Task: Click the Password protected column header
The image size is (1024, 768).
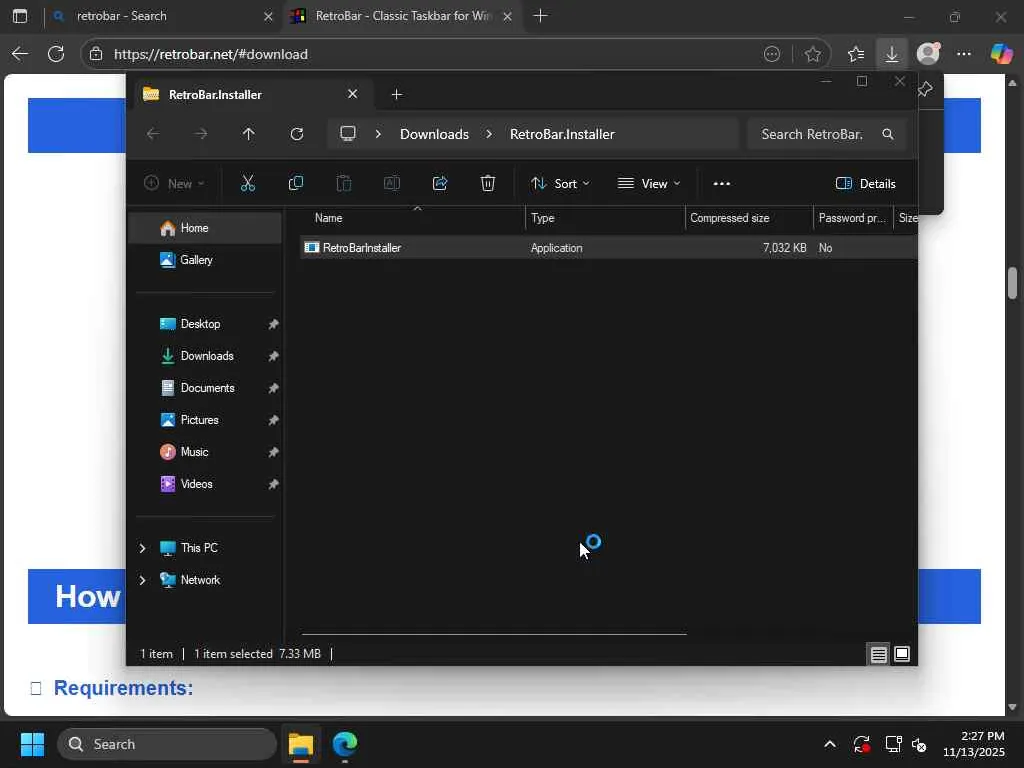Action: coord(852,218)
